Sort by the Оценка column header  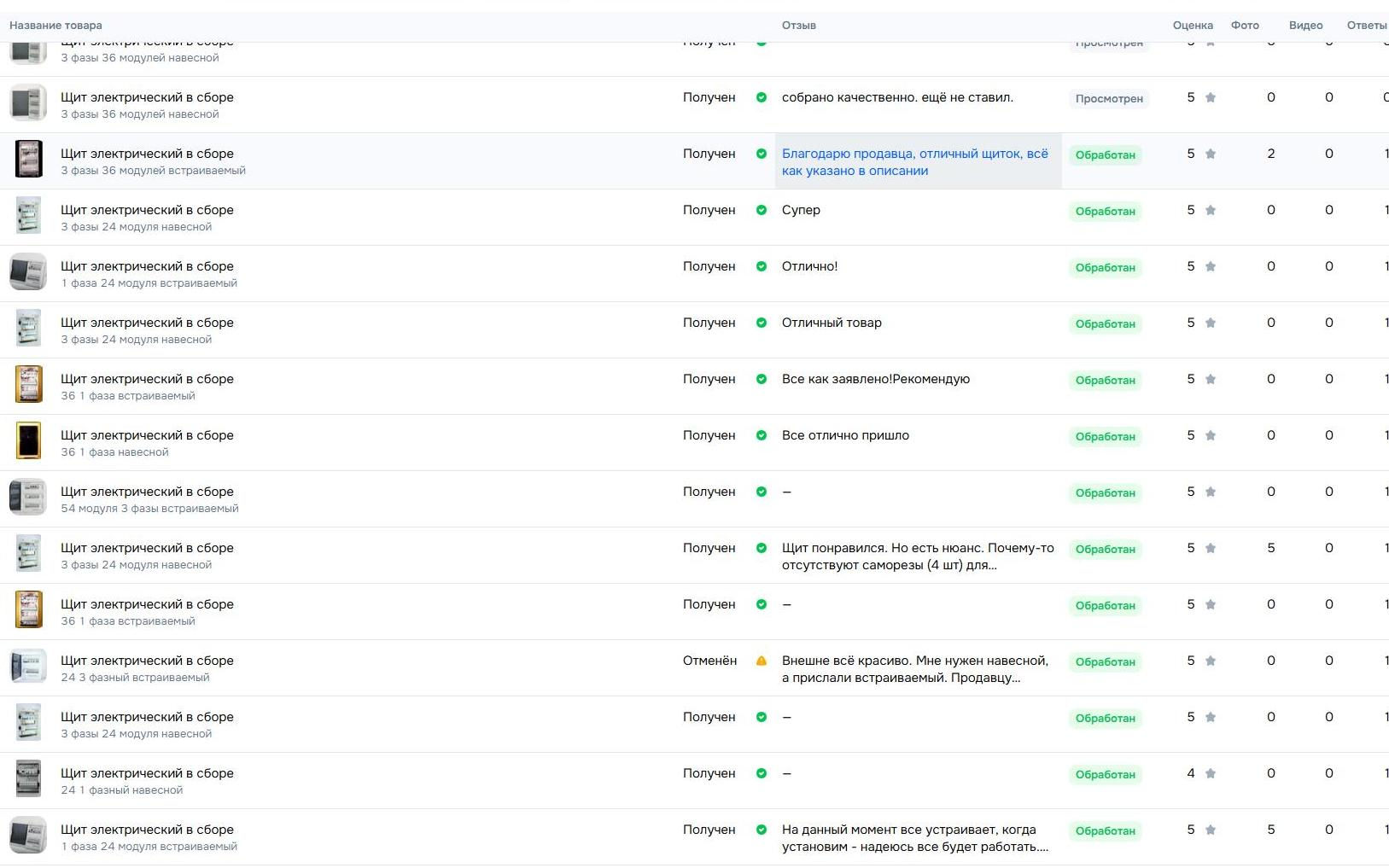(1192, 26)
